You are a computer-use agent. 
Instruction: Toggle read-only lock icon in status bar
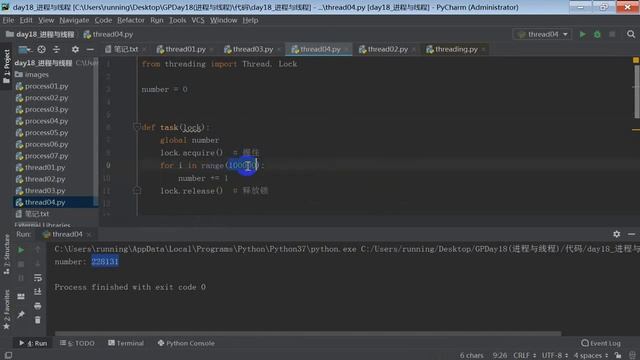click(618, 356)
